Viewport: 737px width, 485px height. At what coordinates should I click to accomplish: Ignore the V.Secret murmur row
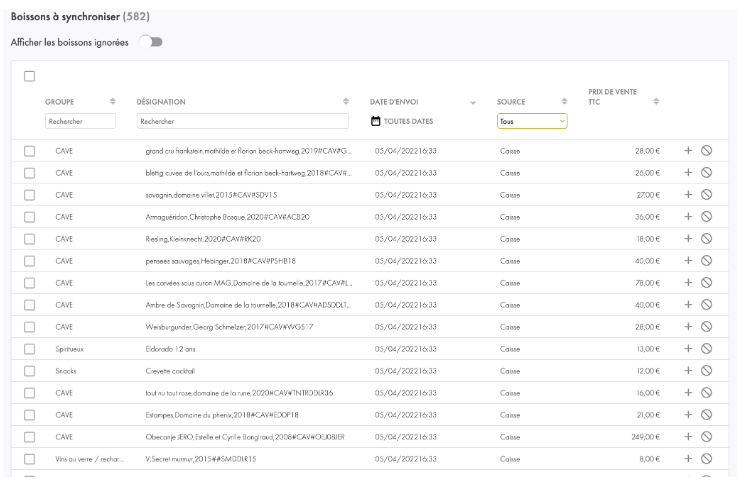pyautogui.click(x=706, y=459)
